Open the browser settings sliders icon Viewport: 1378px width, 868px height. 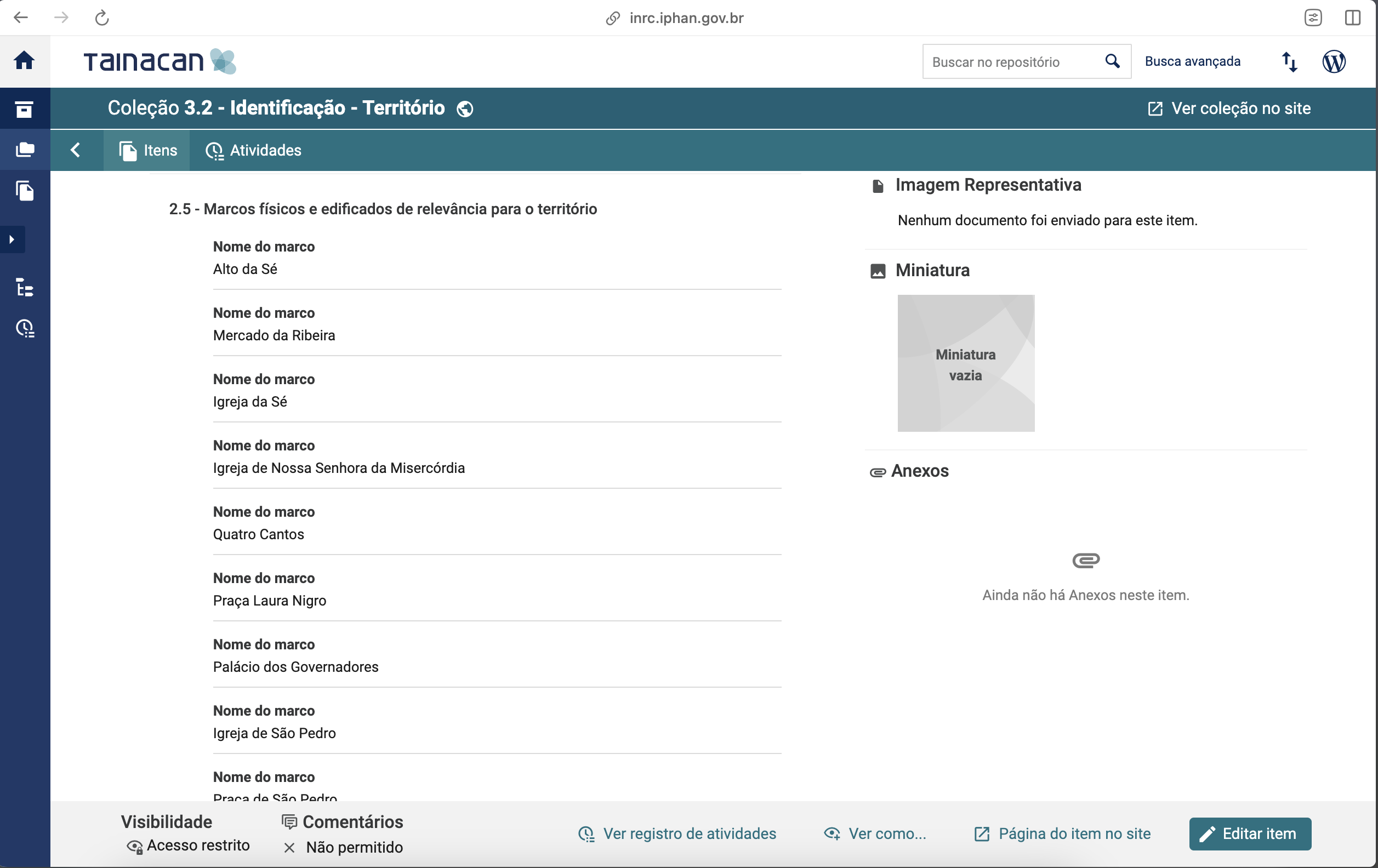point(1313,18)
